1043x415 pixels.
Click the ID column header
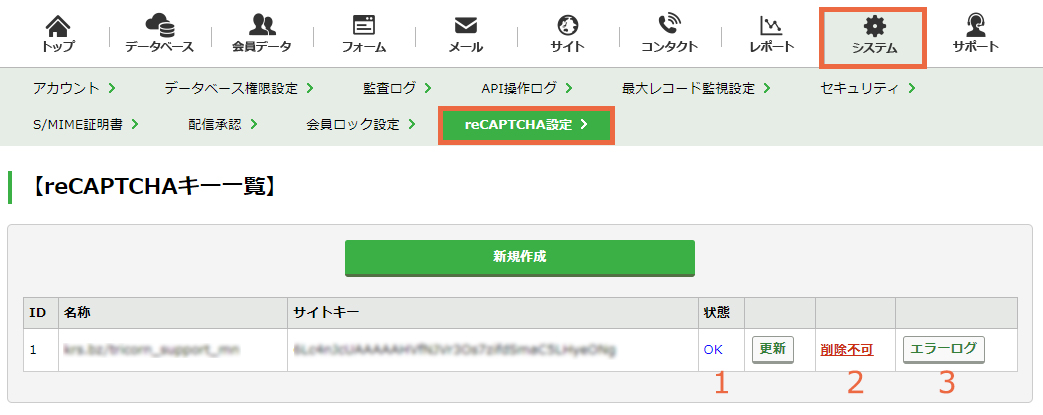click(x=41, y=313)
